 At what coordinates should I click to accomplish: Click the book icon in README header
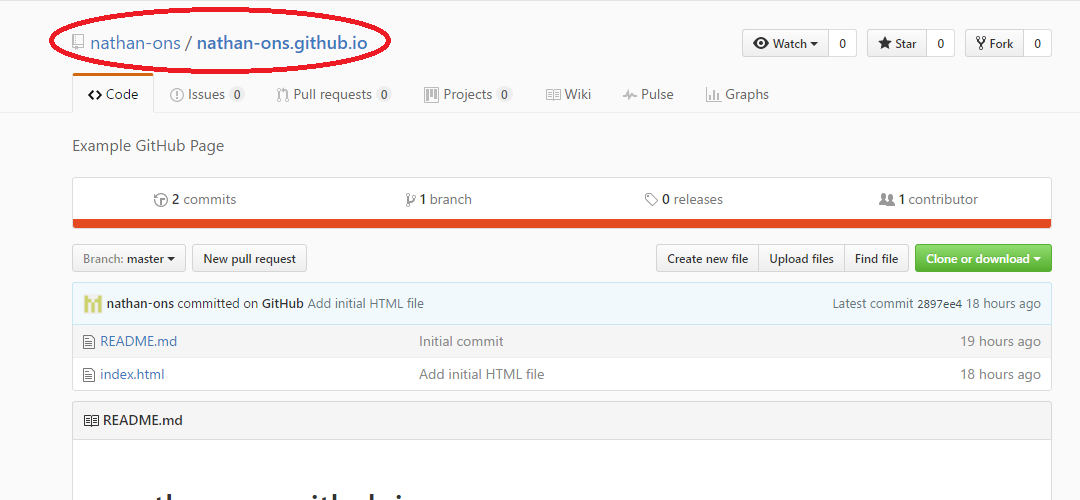point(92,421)
